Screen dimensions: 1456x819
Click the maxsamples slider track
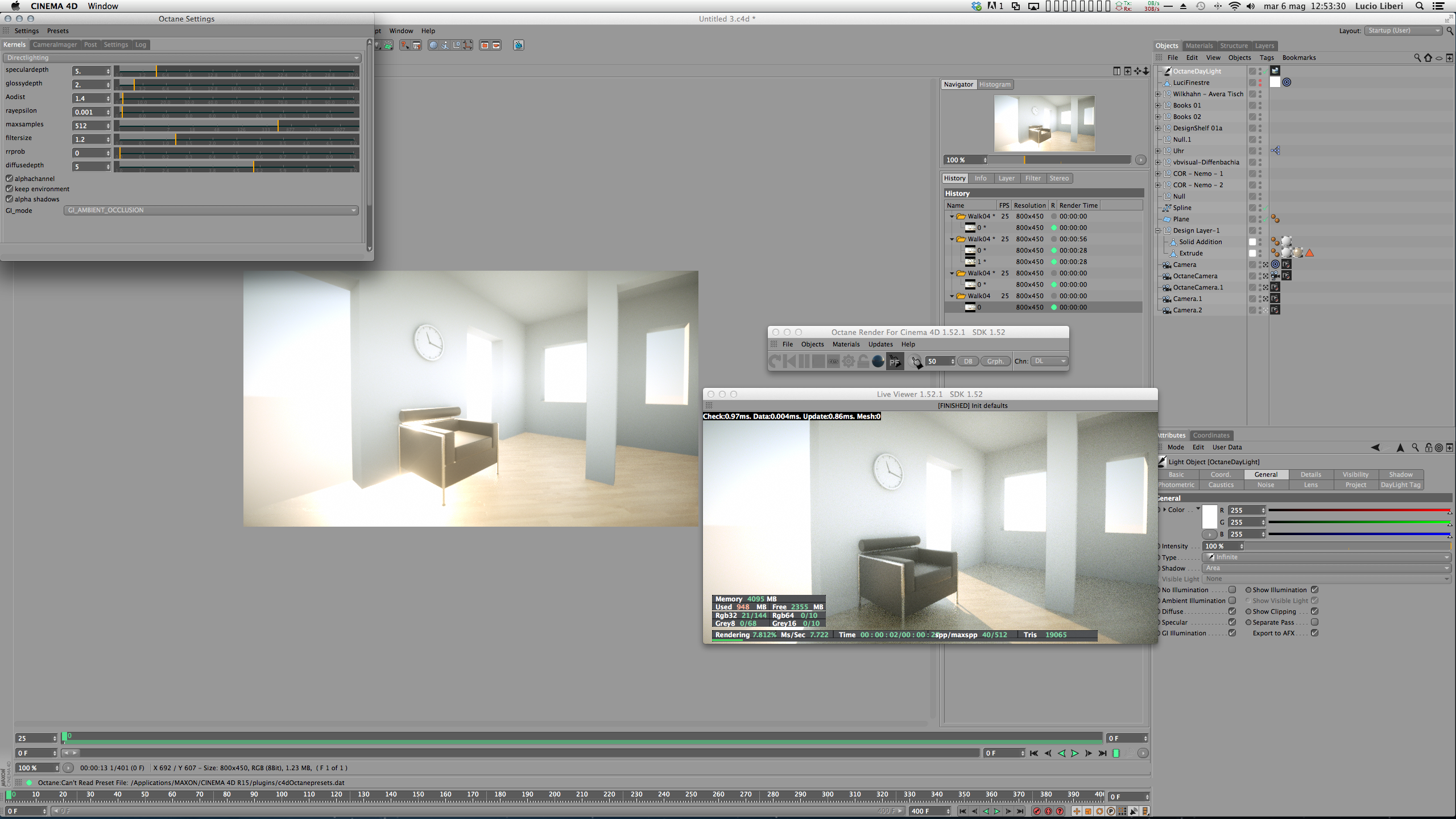(x=236, y=125)
